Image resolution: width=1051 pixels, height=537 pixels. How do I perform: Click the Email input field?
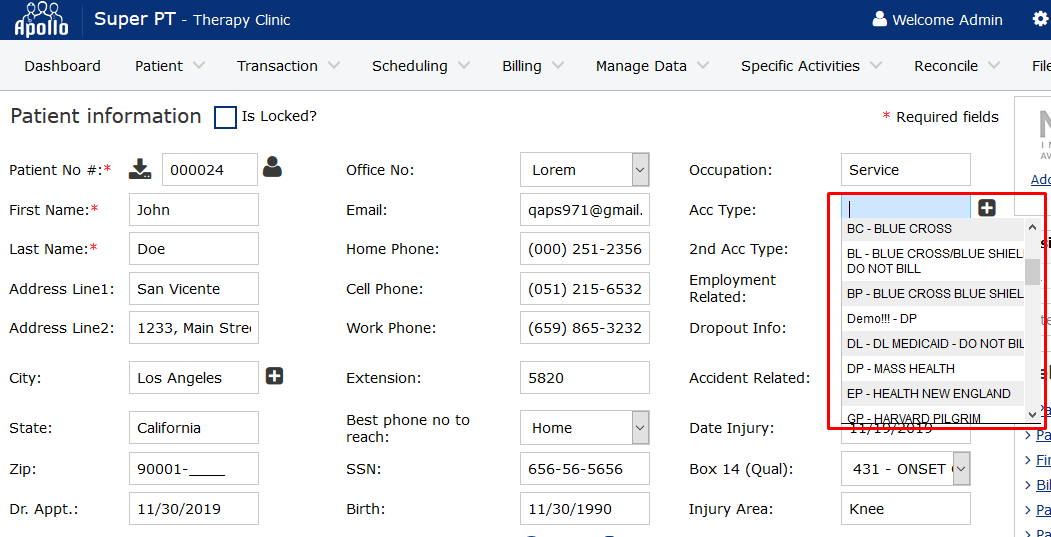click(585, 210)
